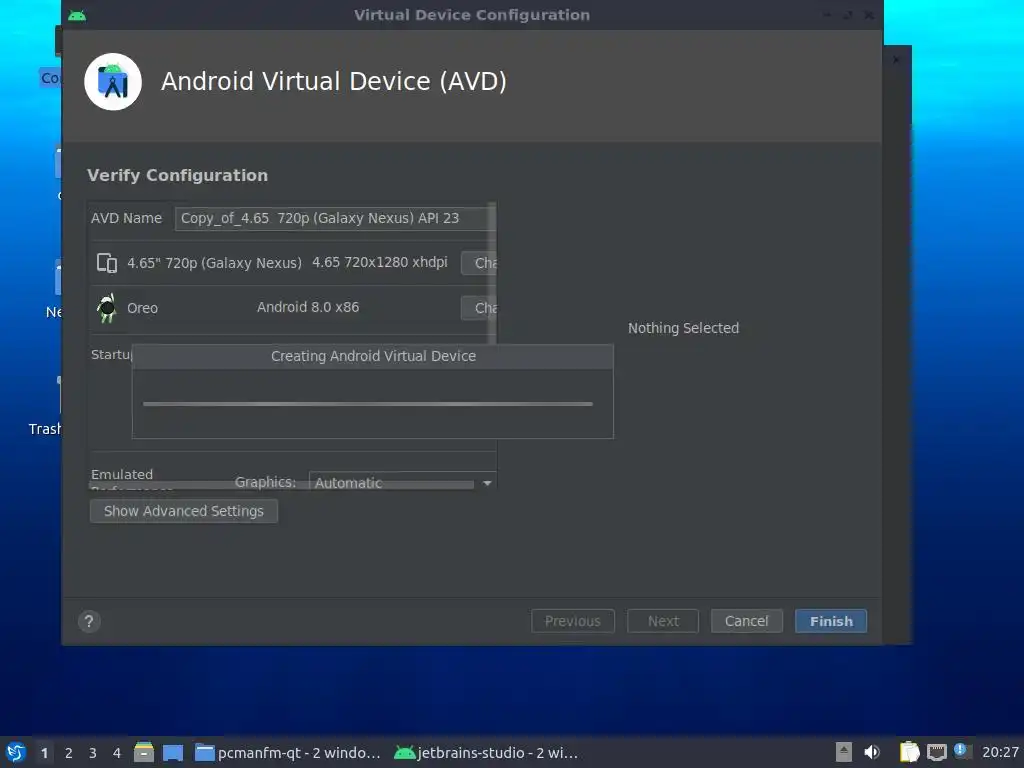Click the Creating Android Virtual Device progress bar

[x=368, y=404]
